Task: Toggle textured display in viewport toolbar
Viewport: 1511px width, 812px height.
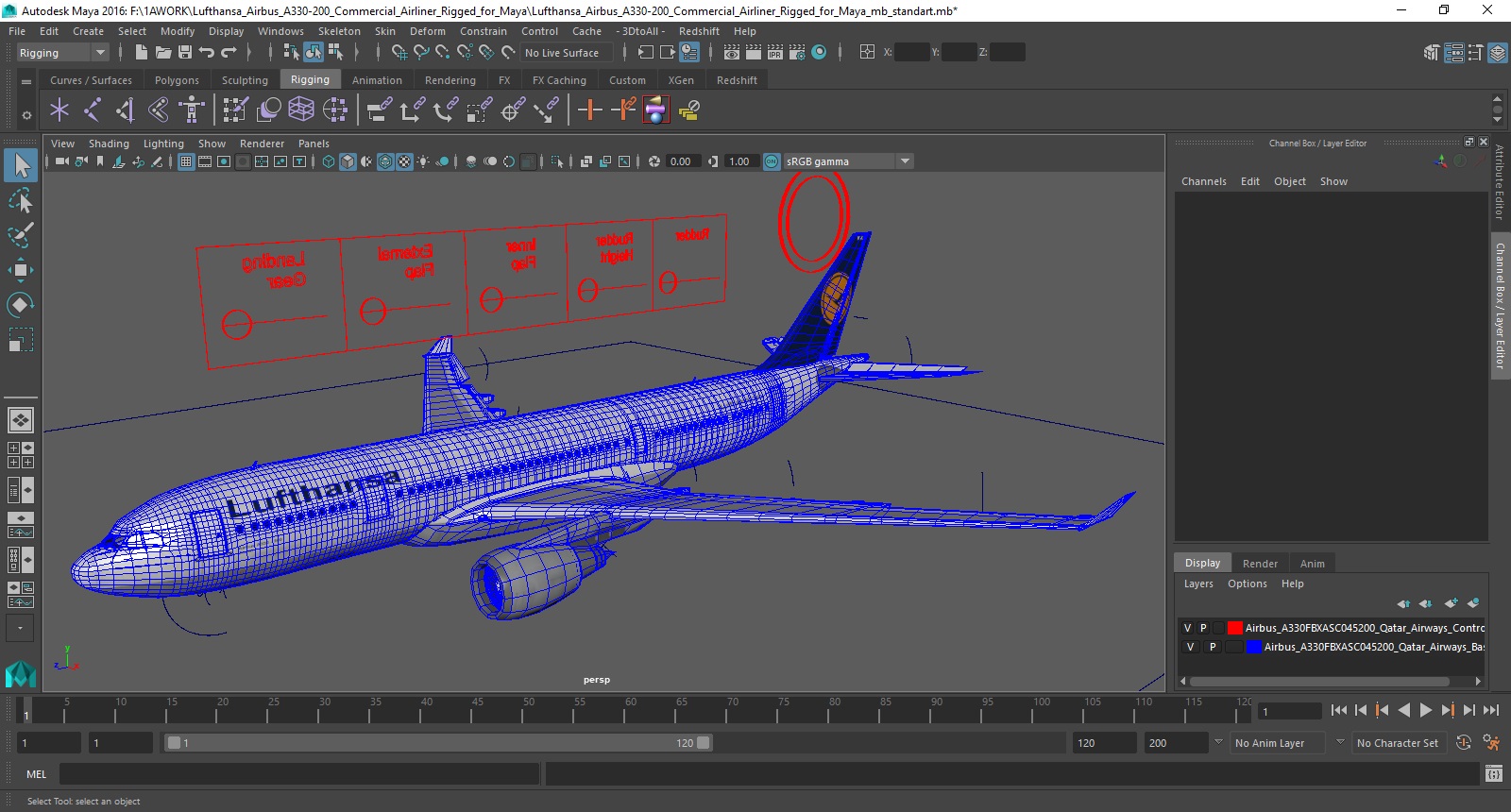Action: click(x=404, y=161)
